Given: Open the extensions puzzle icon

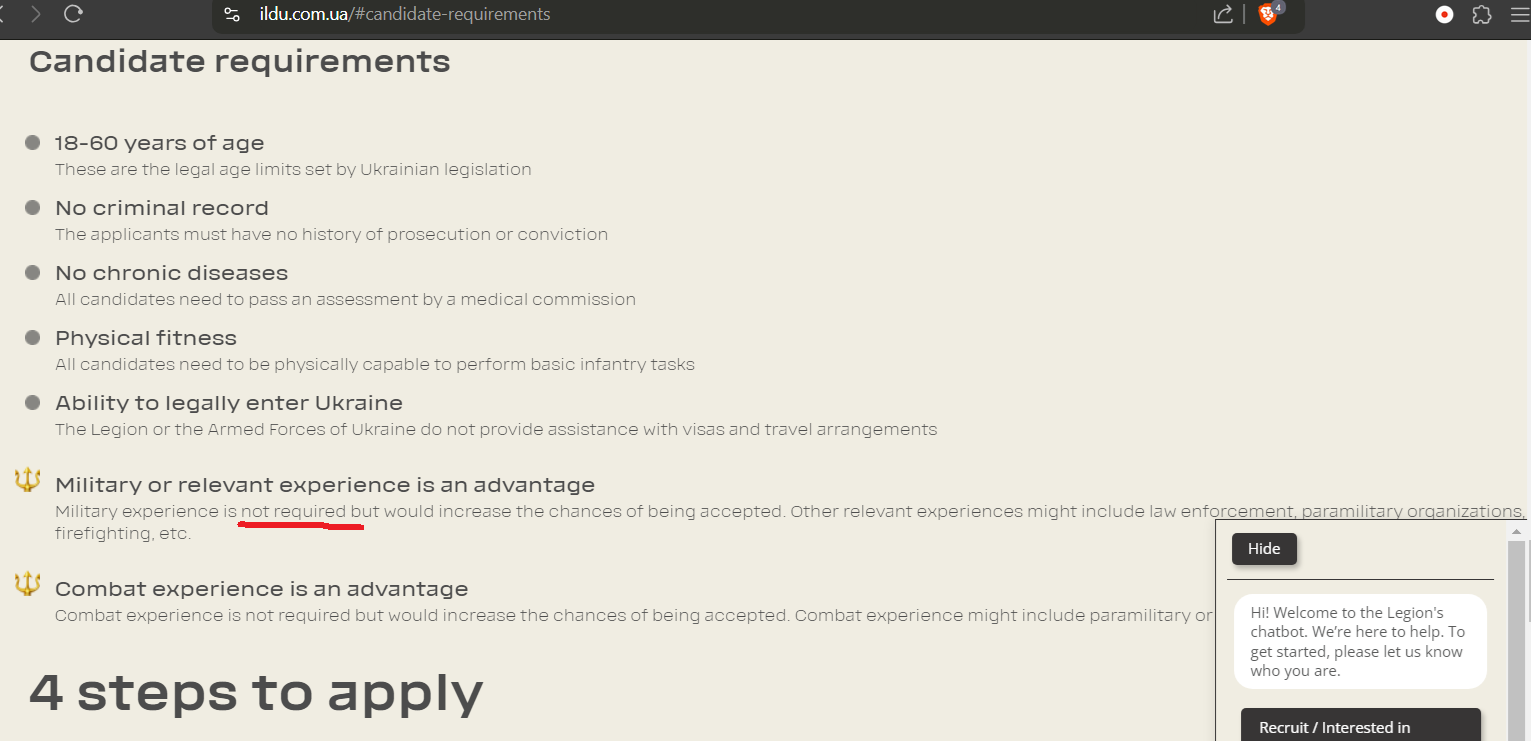Looking at the screenshot, I should click(x=1482, y=14).
